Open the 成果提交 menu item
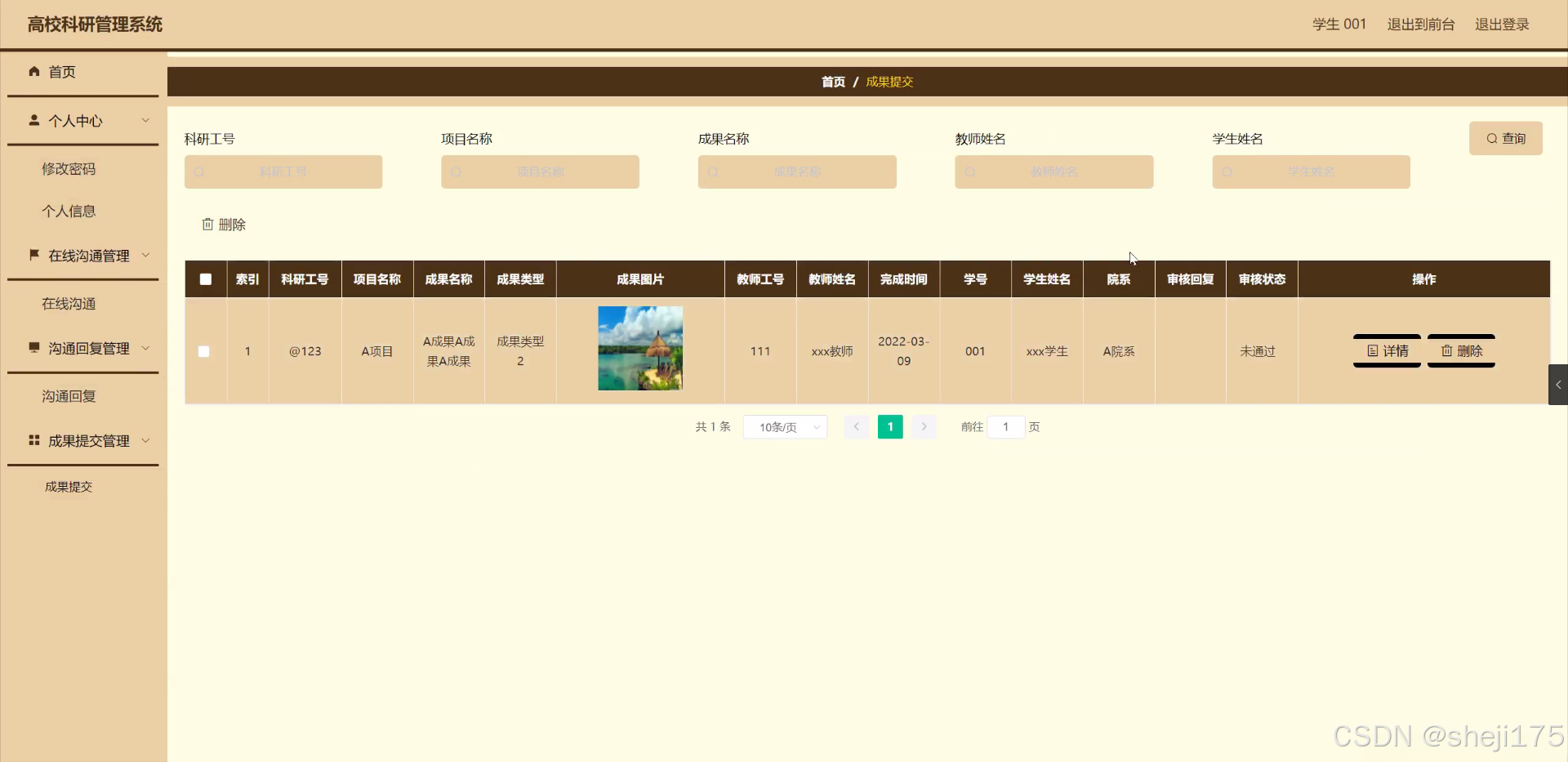This screenshot has width=1568, height=762. [x=69, y=486]
